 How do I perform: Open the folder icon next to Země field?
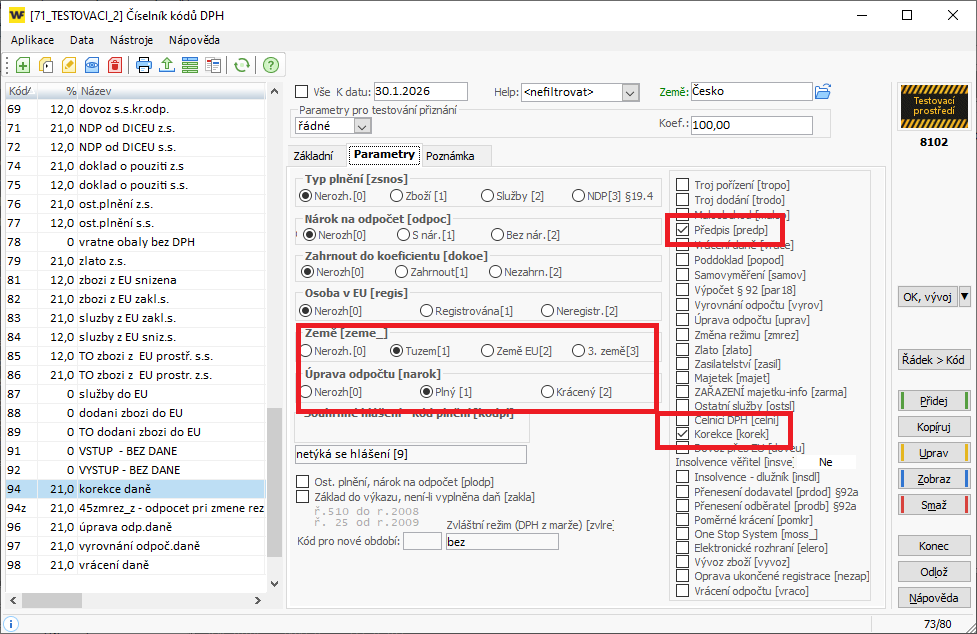click(x=823, y=92)
